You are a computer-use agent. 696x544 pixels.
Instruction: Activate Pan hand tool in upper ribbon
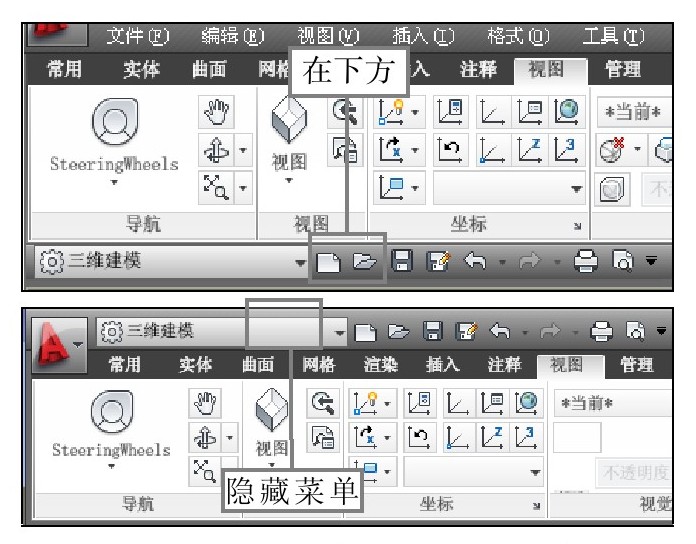coord(216,111)
